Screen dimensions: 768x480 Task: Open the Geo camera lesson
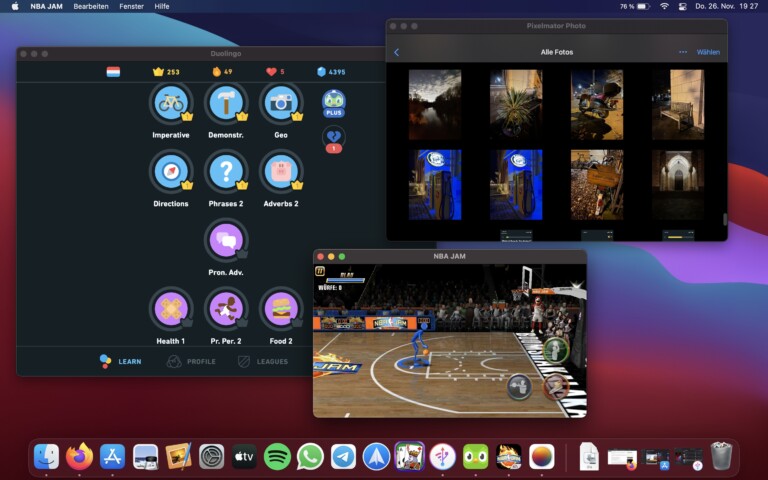[281, 104]
